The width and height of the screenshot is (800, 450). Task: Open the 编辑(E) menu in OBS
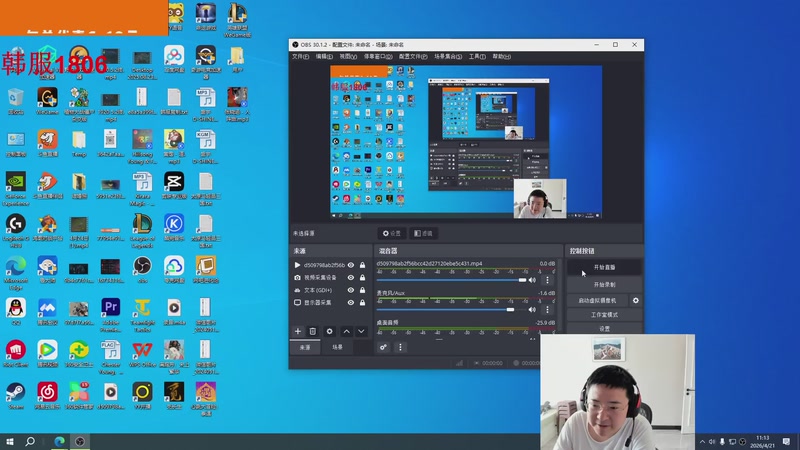[324, 57]
